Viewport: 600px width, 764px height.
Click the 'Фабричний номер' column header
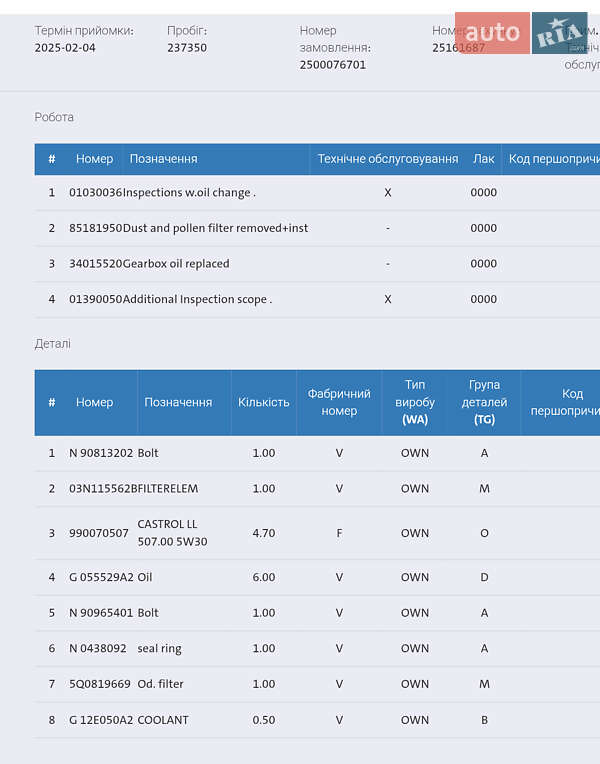coord(339,402)
